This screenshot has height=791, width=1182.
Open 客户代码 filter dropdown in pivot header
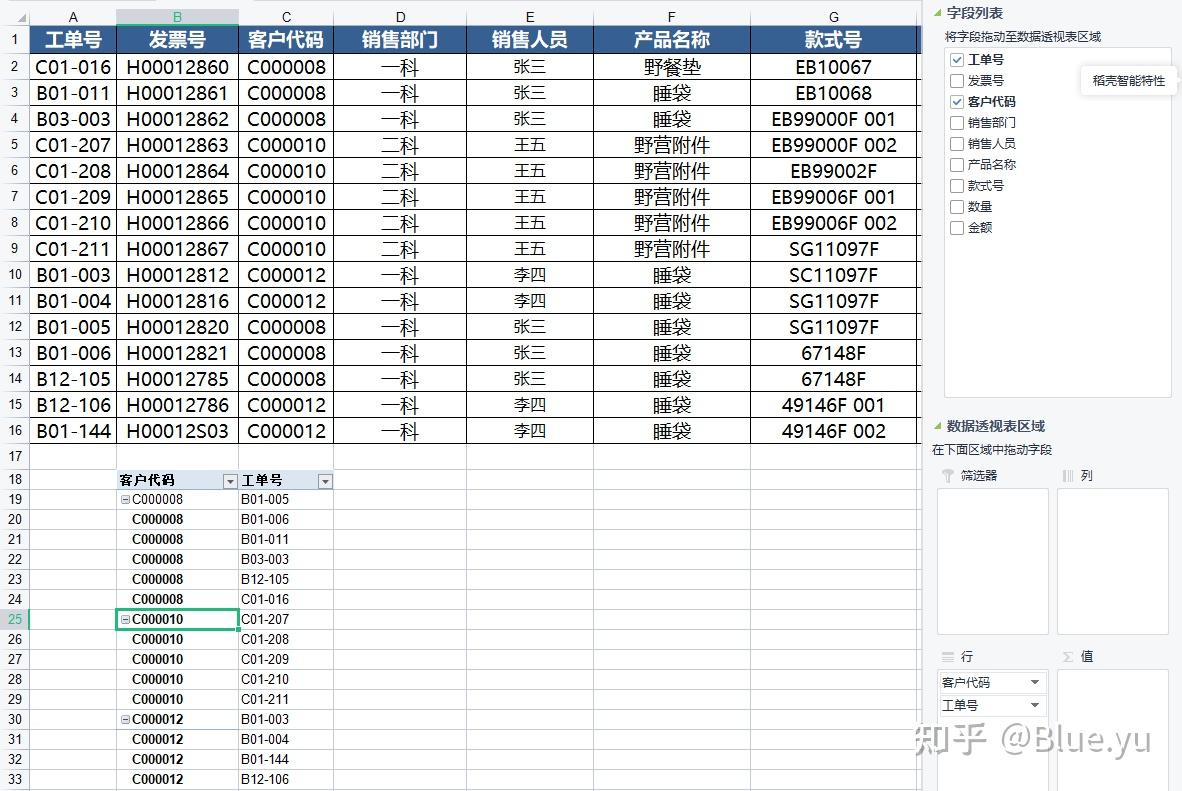tap(230, 481)
